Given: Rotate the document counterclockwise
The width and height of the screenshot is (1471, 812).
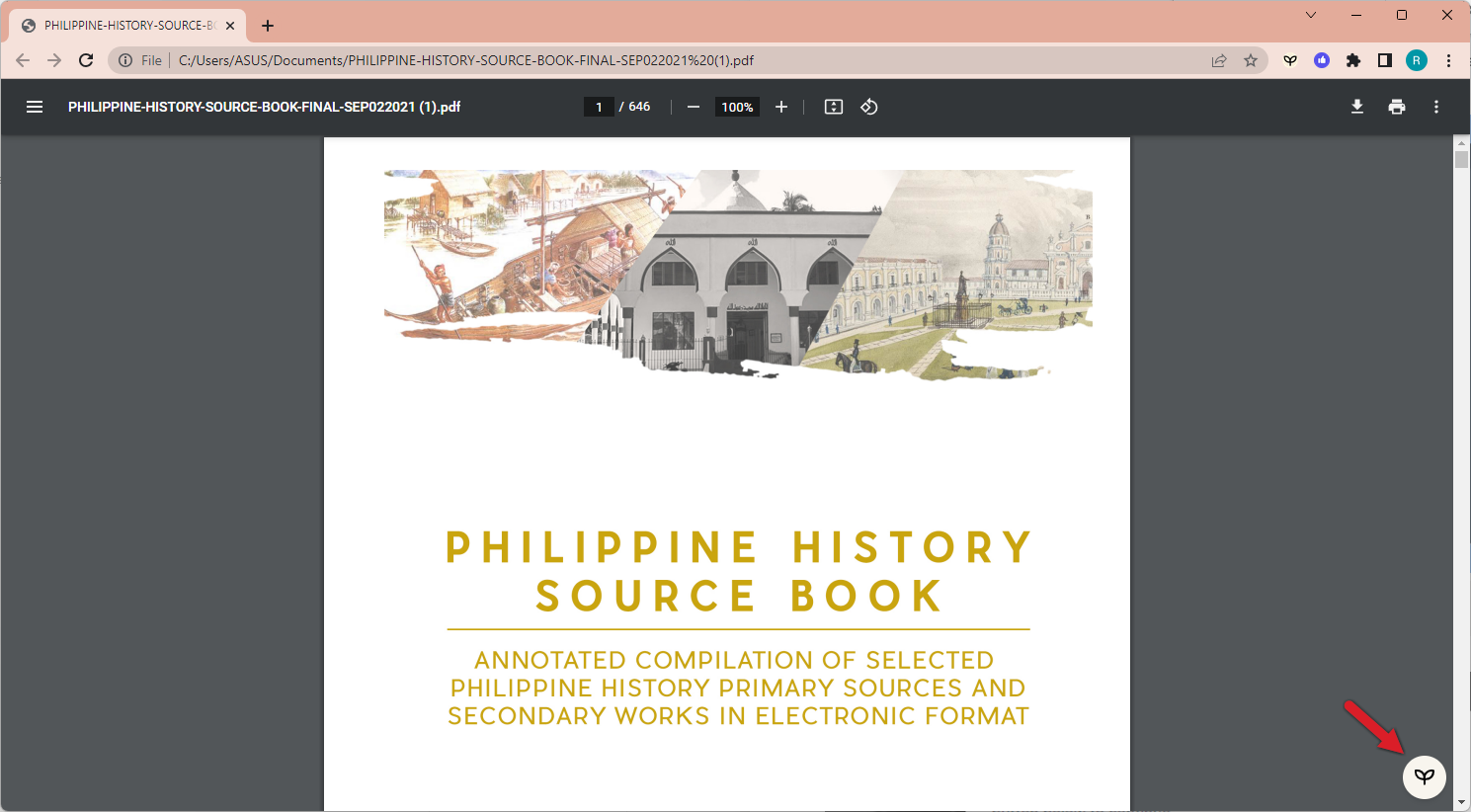Looking at the screenshot, I should [x=869, y=107].
